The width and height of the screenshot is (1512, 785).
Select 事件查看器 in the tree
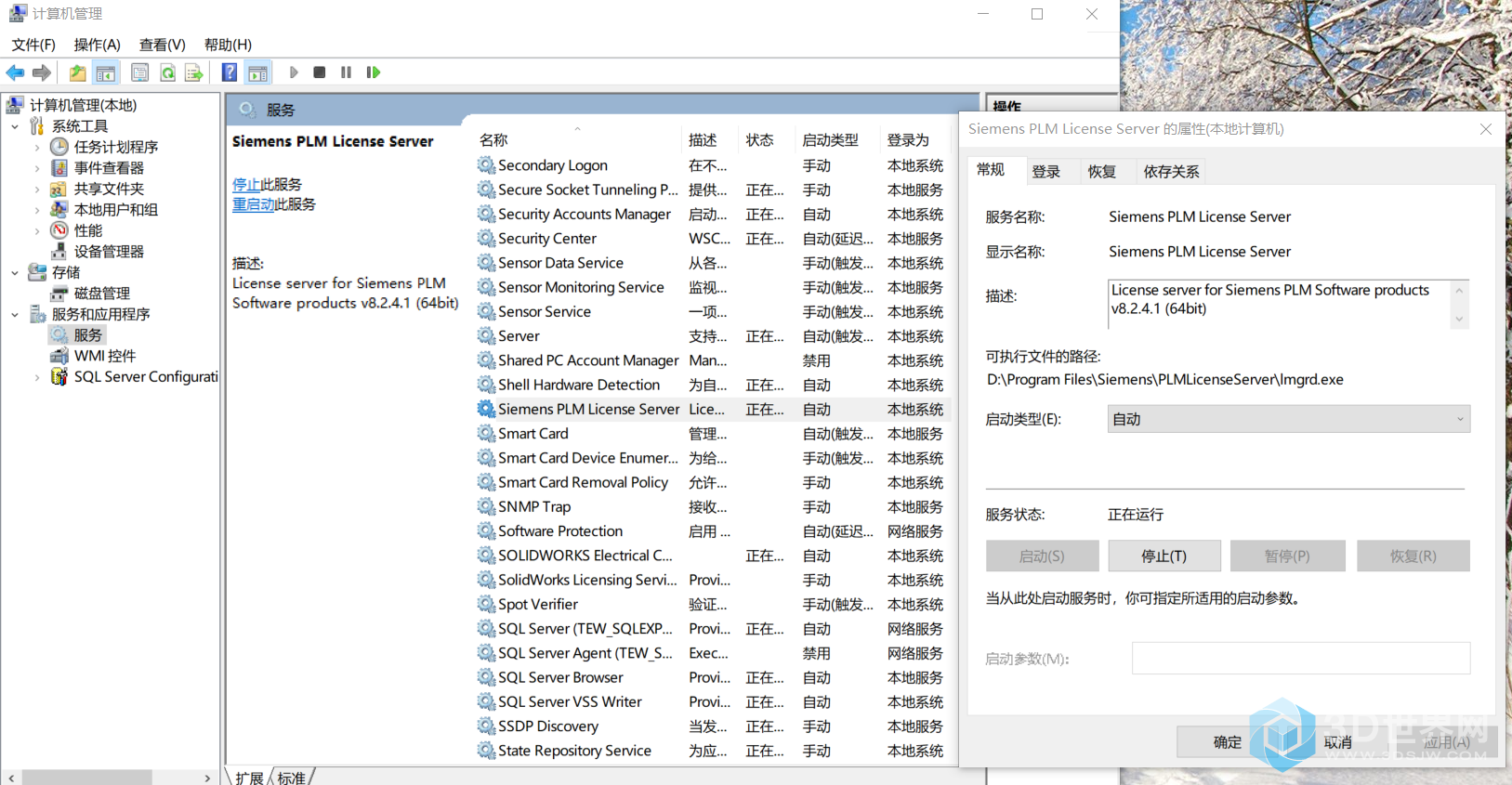[x=109, y=168]
